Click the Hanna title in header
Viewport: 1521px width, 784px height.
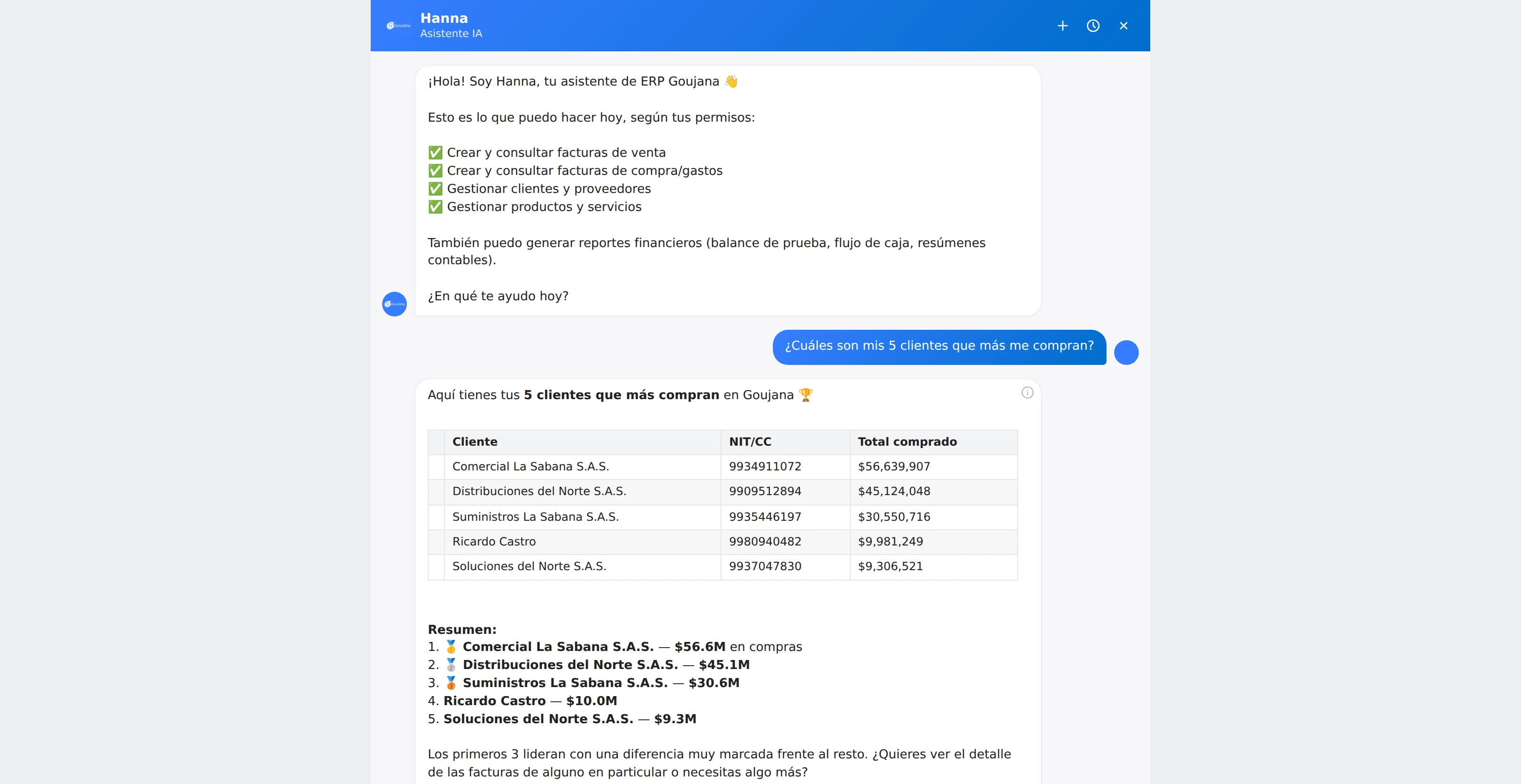tap(444, 19)
